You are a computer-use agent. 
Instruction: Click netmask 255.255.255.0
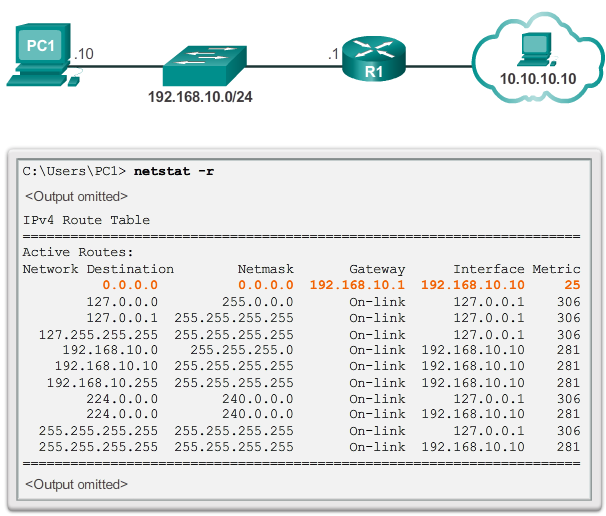click(x=242, y=350)
